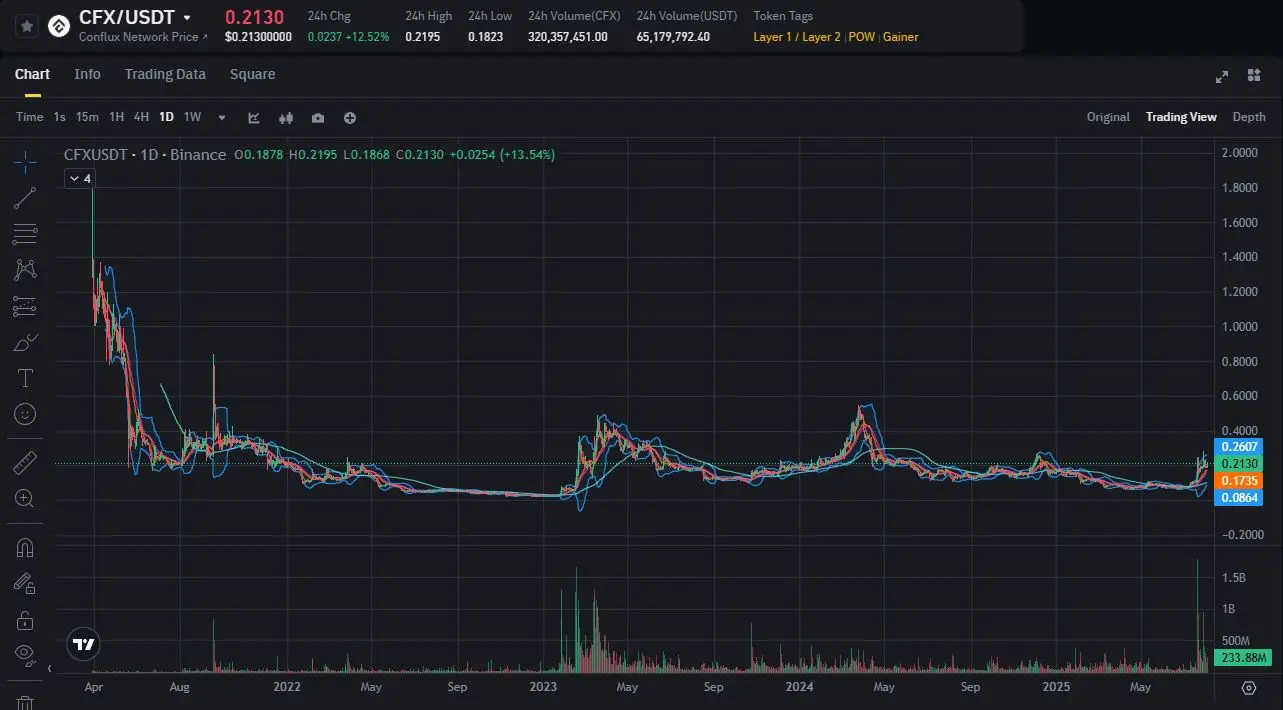
Task: Select the 1D timeframe
Action: [x=166, y=117]
